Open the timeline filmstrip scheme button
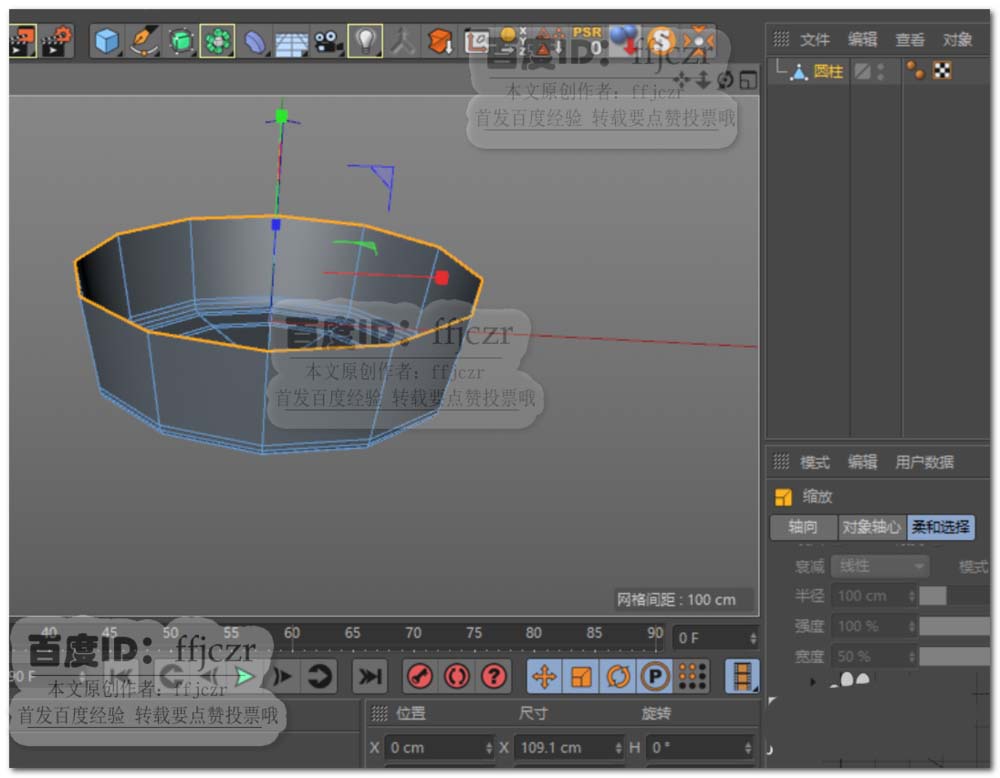This screenshot has height=778, width=1000. coord(742,676)
